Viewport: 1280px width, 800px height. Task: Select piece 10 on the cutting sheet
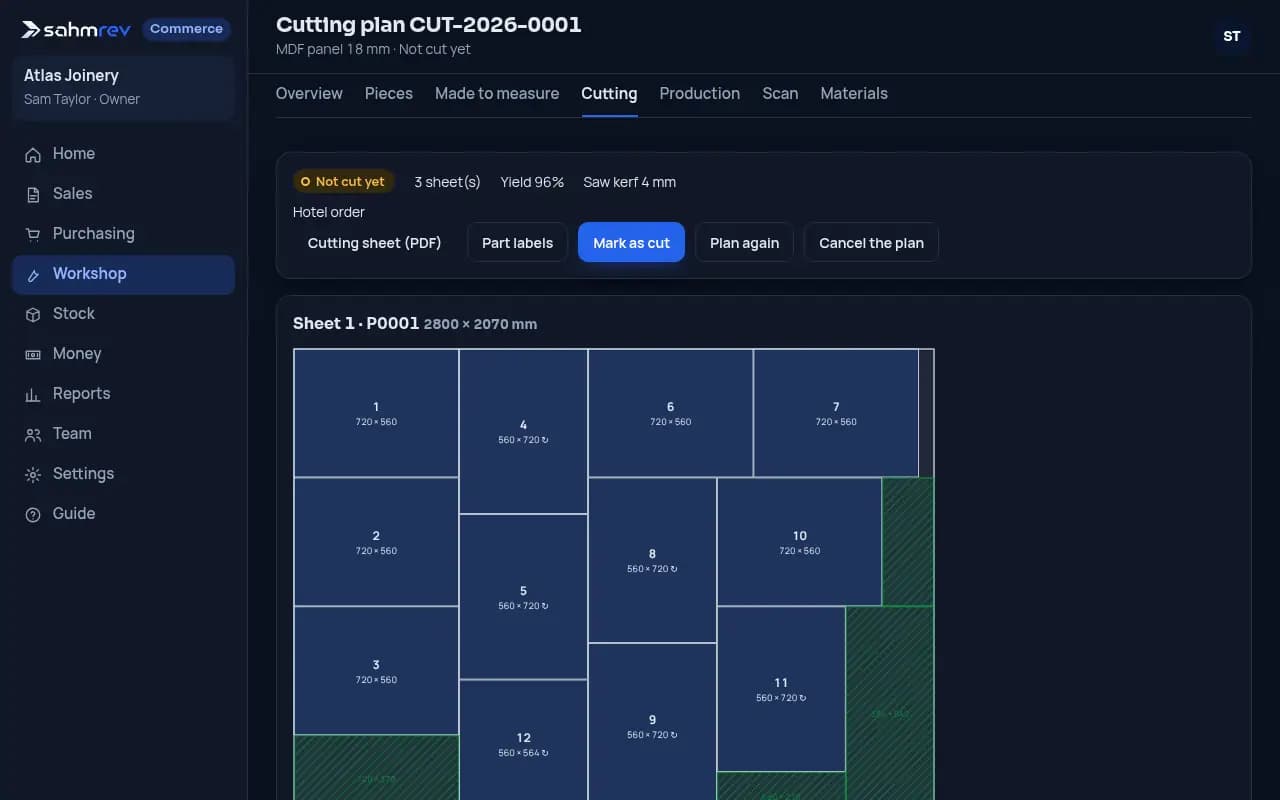(x=799, y=542)
